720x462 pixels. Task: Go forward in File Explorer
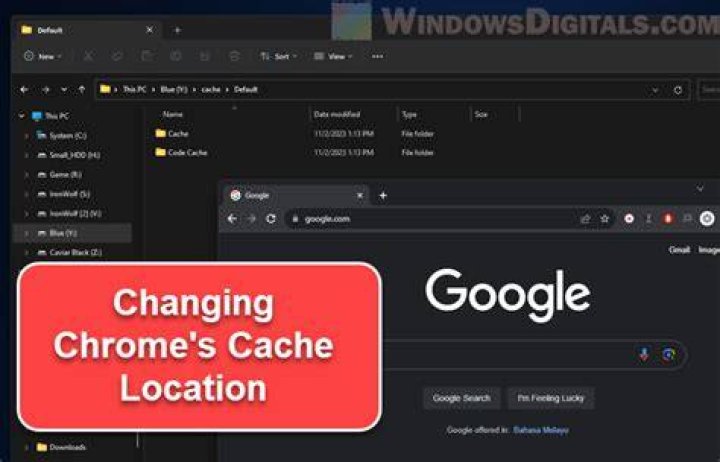tap(45, 90)
